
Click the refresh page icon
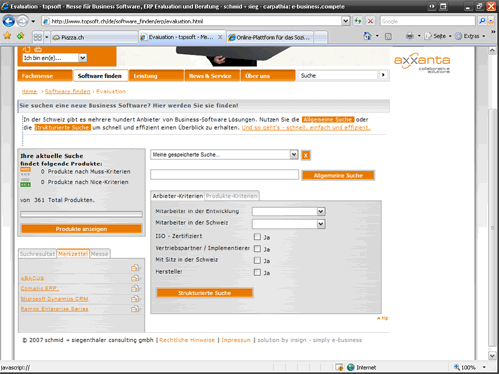pyautogui.click(x=358, y=21)
